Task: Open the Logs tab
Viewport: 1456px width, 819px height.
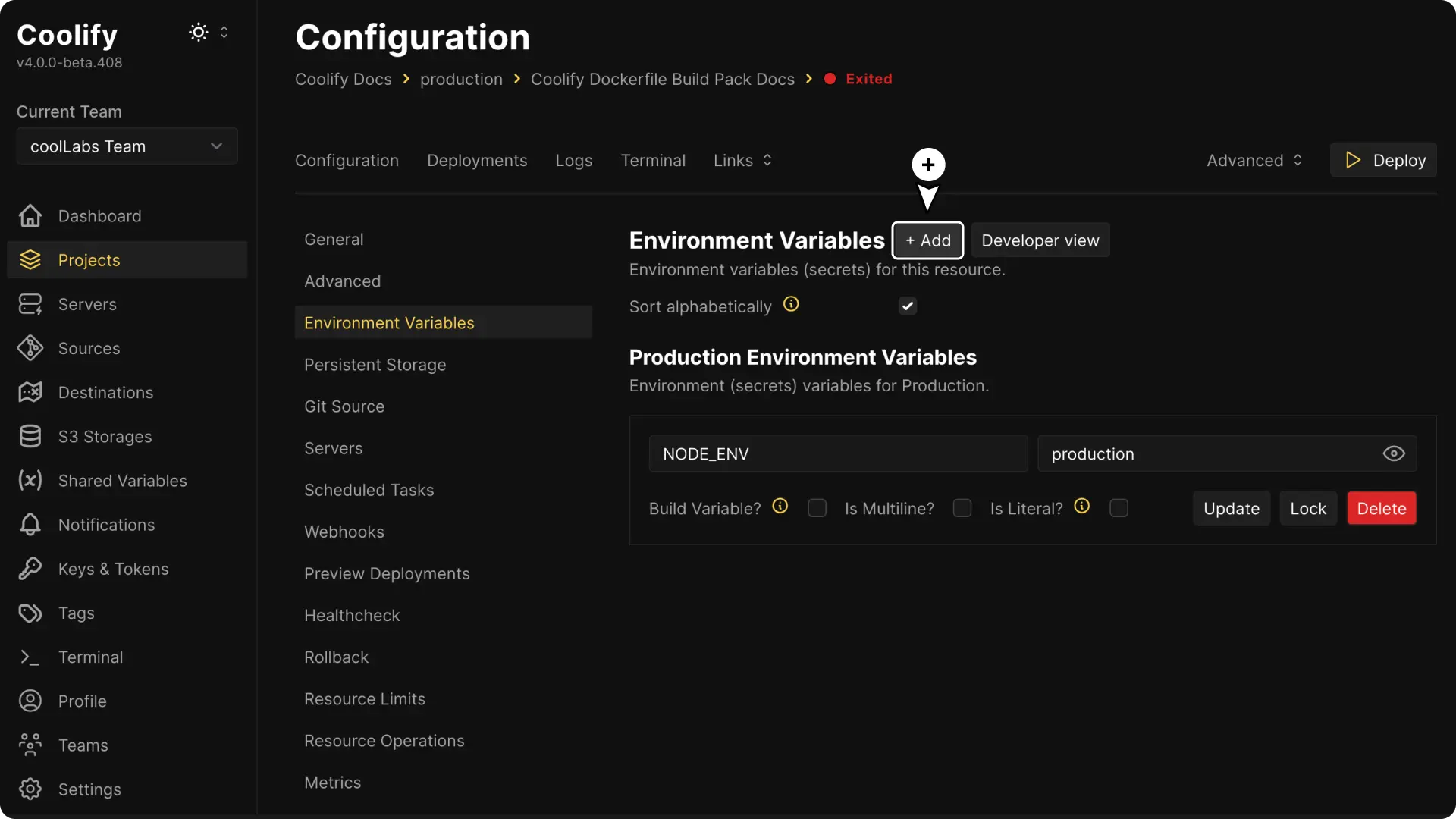Action: pyautogui.click(x=573, y=160)
